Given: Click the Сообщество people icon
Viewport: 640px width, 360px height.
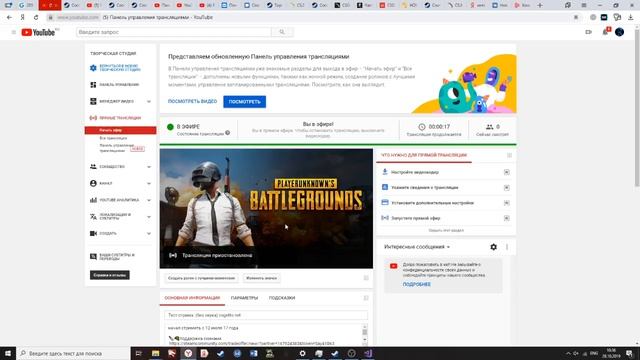Looking at the screenshot, I should pyautogui.click(x=93, y=167).
